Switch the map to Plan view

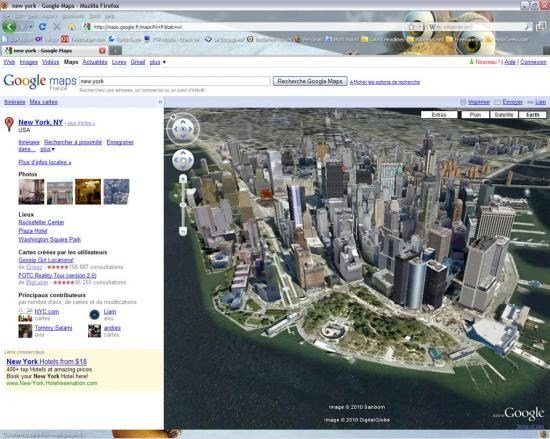pos(475,115)
